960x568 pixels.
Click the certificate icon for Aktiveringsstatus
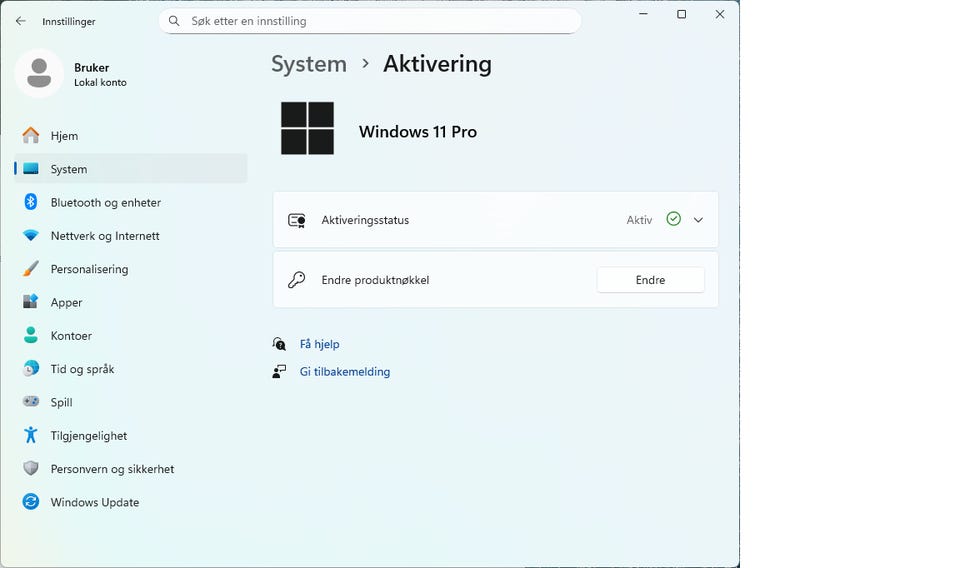(297, 220)
